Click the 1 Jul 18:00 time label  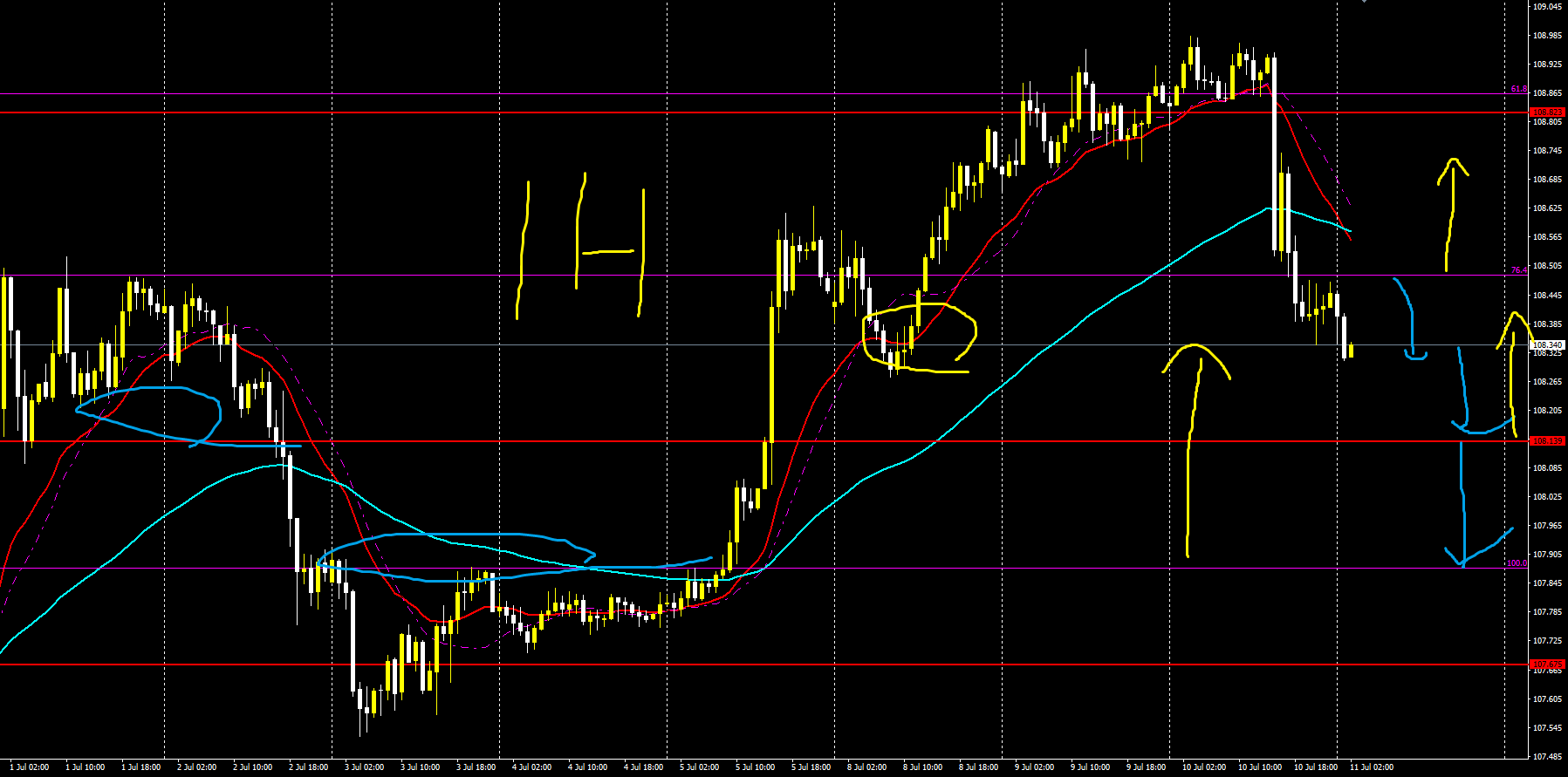point(141,767)
